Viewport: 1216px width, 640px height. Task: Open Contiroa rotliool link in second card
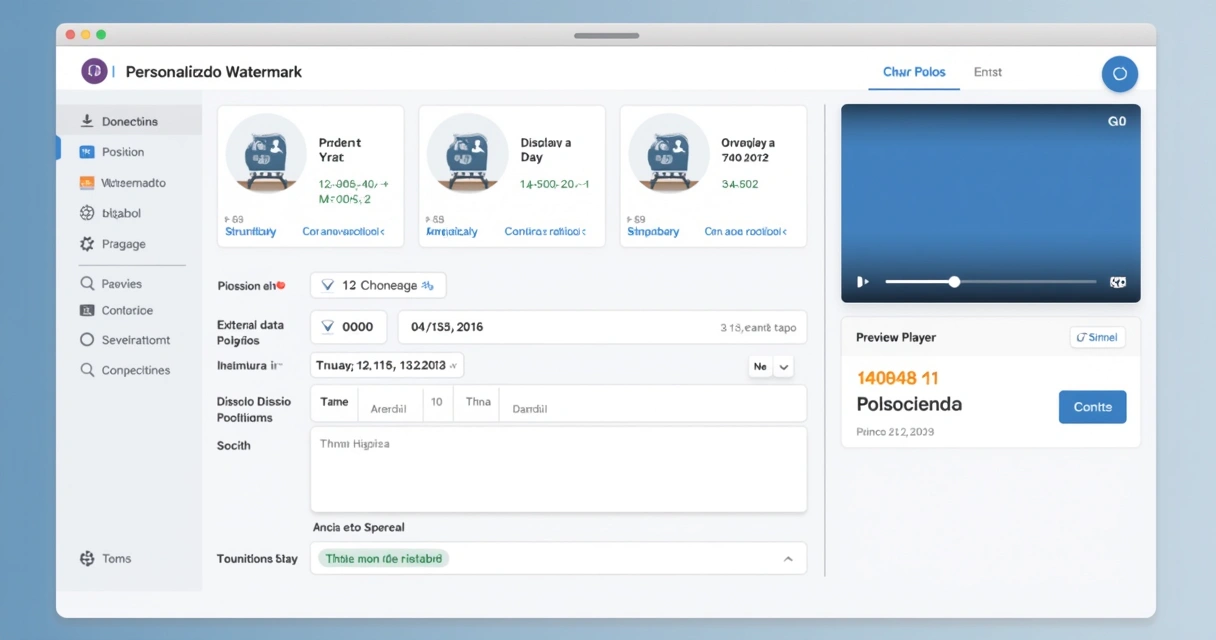coord(544,231)
